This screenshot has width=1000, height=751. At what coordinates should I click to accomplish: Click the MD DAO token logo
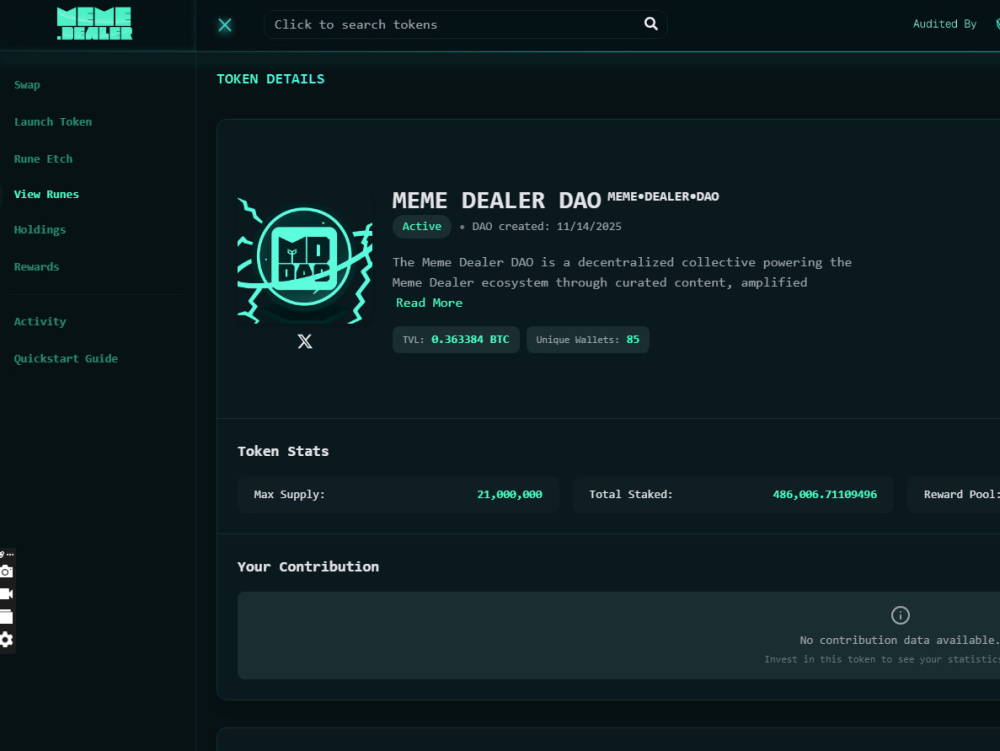tap(305, 260)
